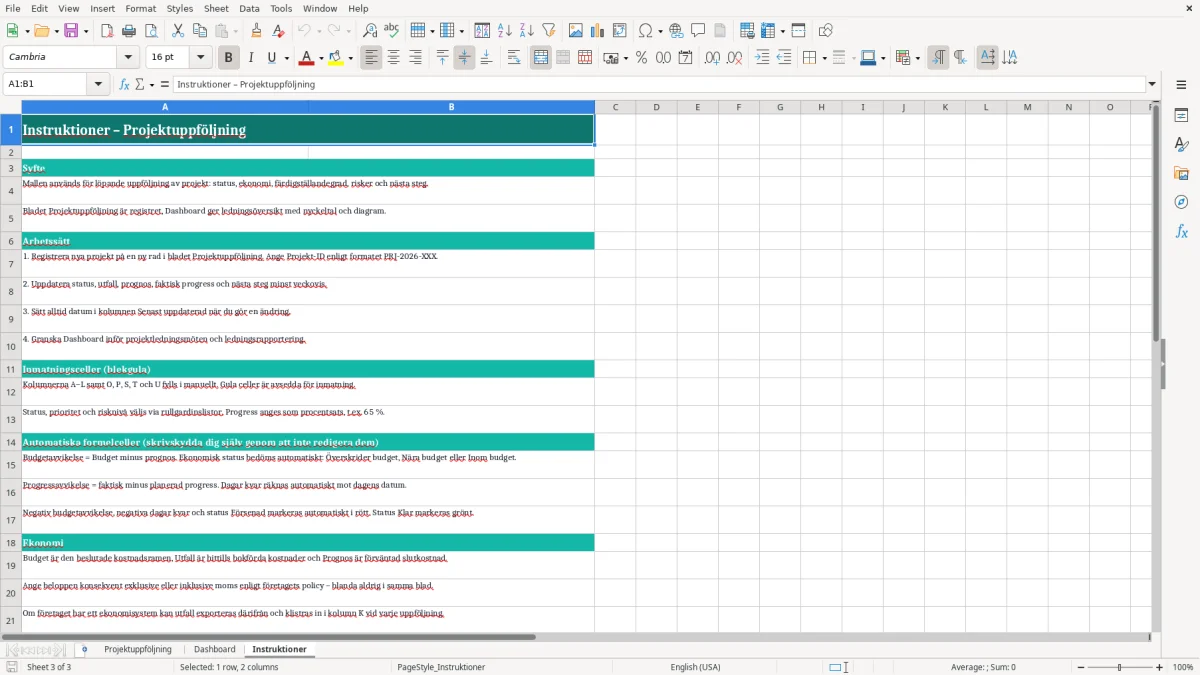
Task: Open the Sheet menu
Action: (216, 8)
